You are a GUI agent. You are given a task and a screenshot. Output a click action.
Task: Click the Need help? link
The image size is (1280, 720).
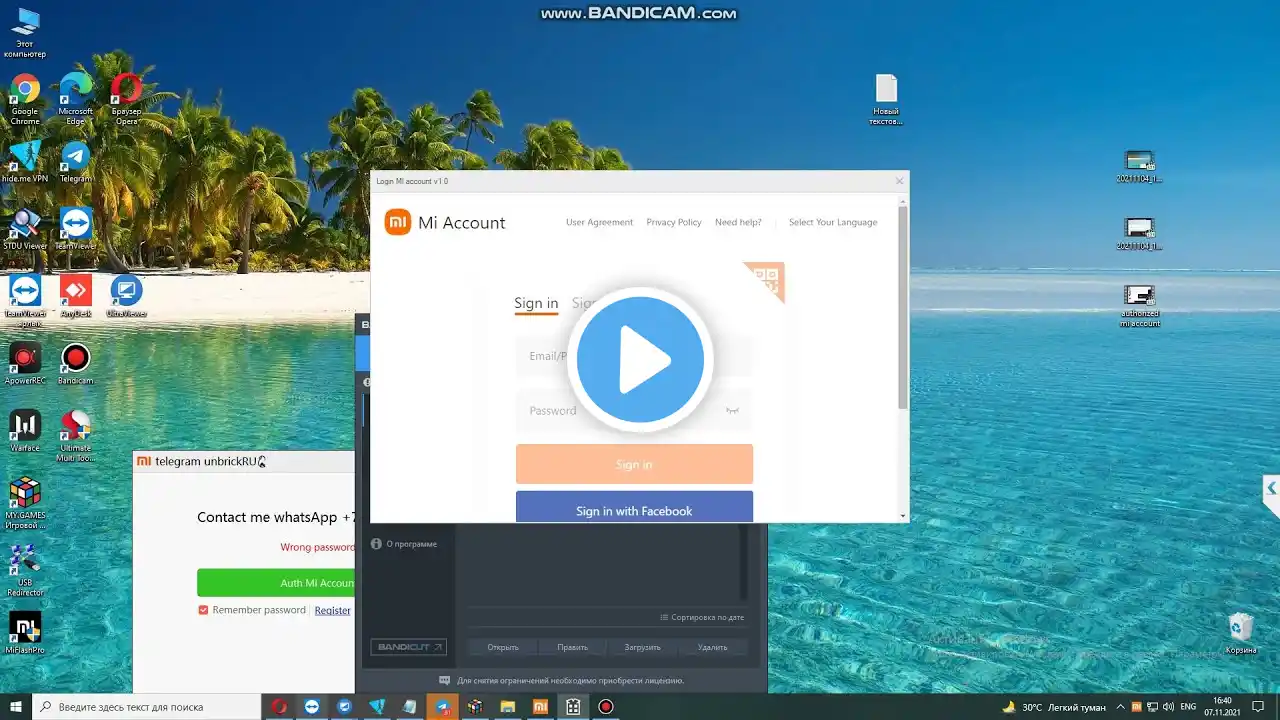(738, 222)
